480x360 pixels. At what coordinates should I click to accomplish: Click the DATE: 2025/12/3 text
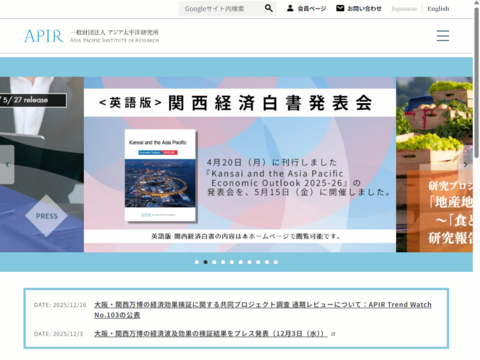click(x=58, y=334)
